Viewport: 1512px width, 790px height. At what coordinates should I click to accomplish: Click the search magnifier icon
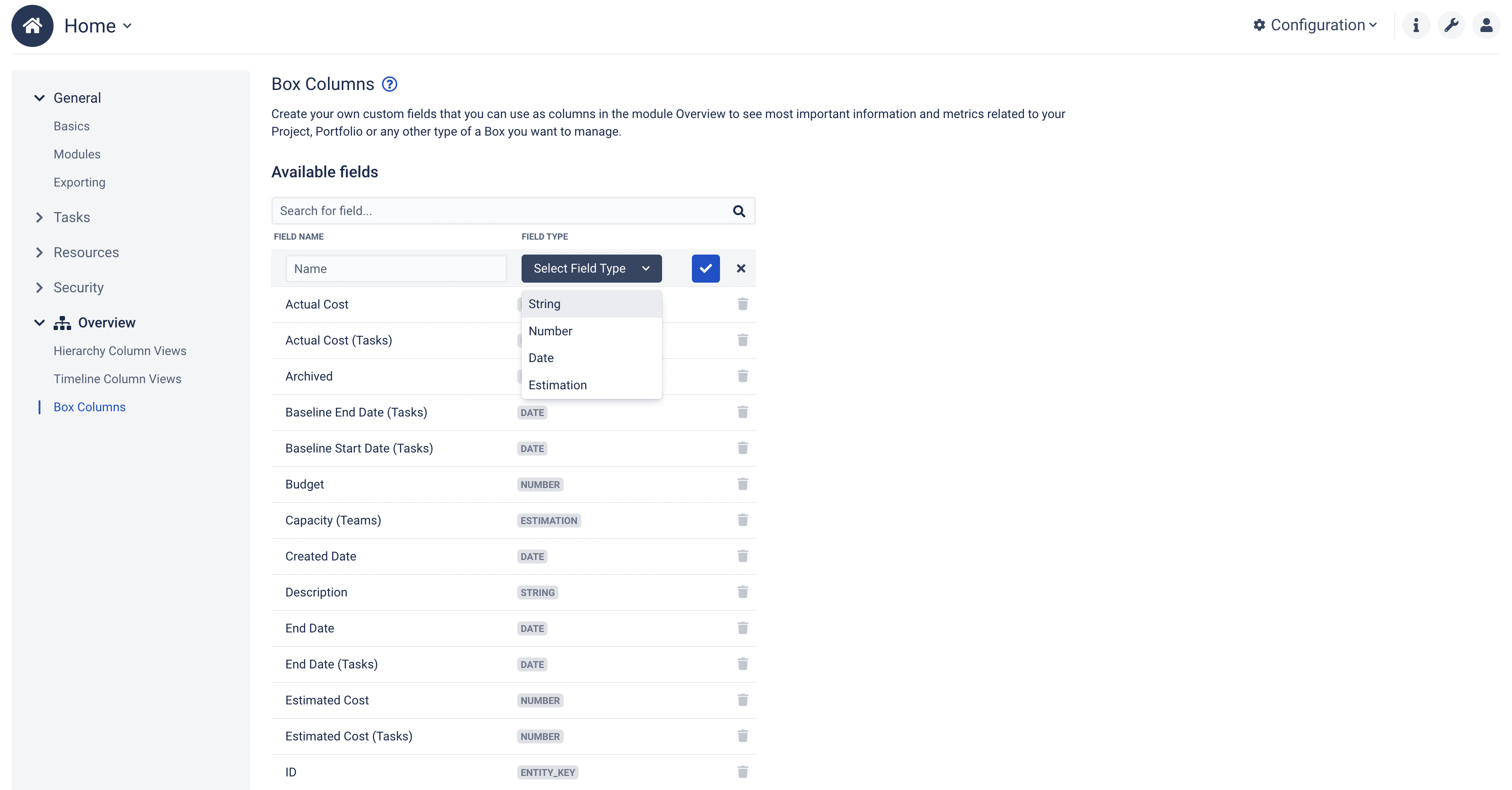[x=739, y=211]
